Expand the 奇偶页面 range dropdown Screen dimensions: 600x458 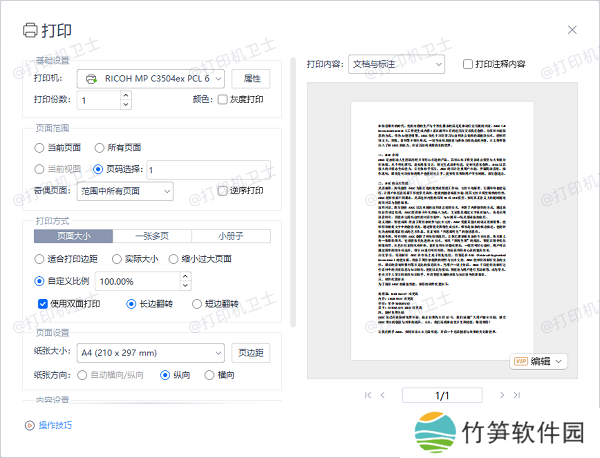click(x=124, y=190)
